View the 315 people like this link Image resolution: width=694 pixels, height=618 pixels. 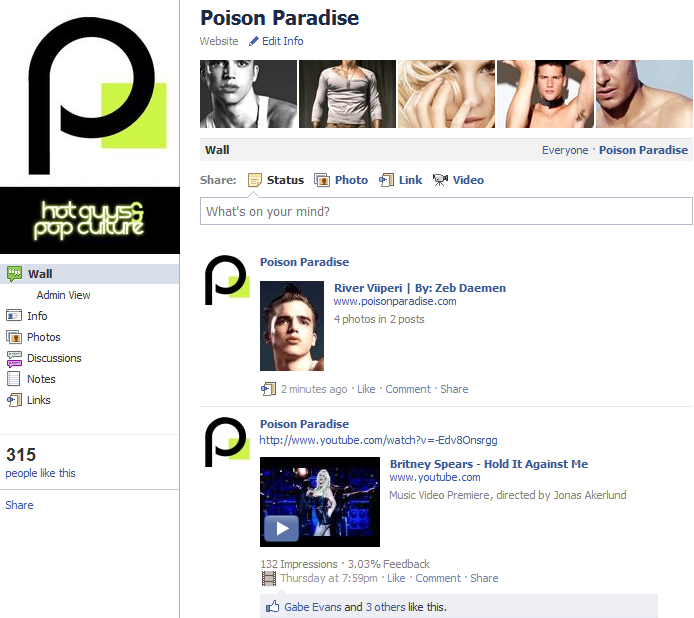coord(40,473)
